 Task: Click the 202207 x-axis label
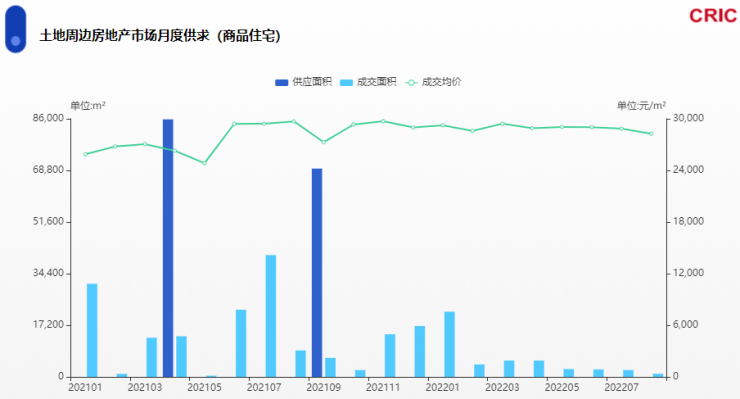tap(622, 388)
